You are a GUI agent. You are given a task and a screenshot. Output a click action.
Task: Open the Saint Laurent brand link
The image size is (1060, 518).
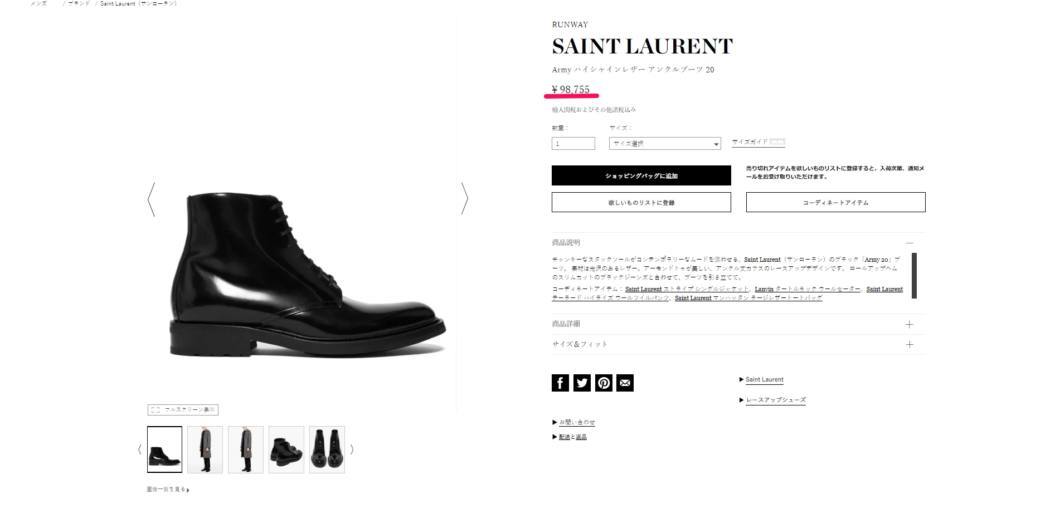coord(764,380)
